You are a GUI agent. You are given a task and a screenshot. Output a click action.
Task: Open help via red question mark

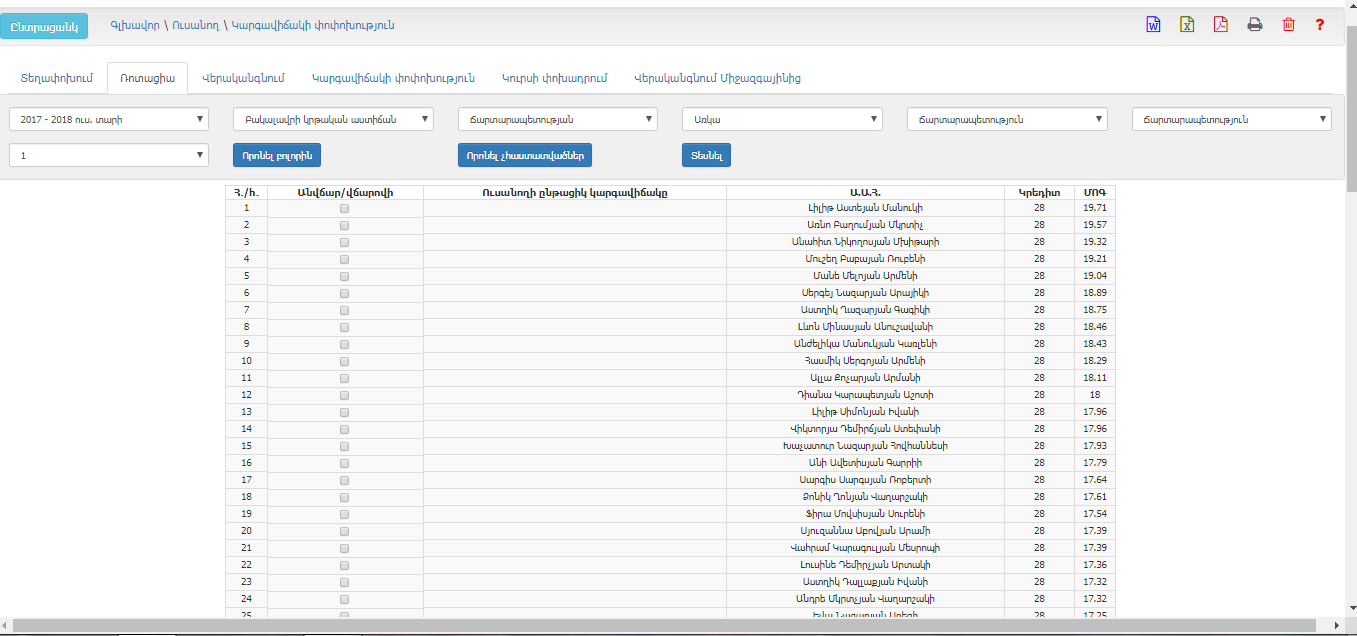point(1320,25)
